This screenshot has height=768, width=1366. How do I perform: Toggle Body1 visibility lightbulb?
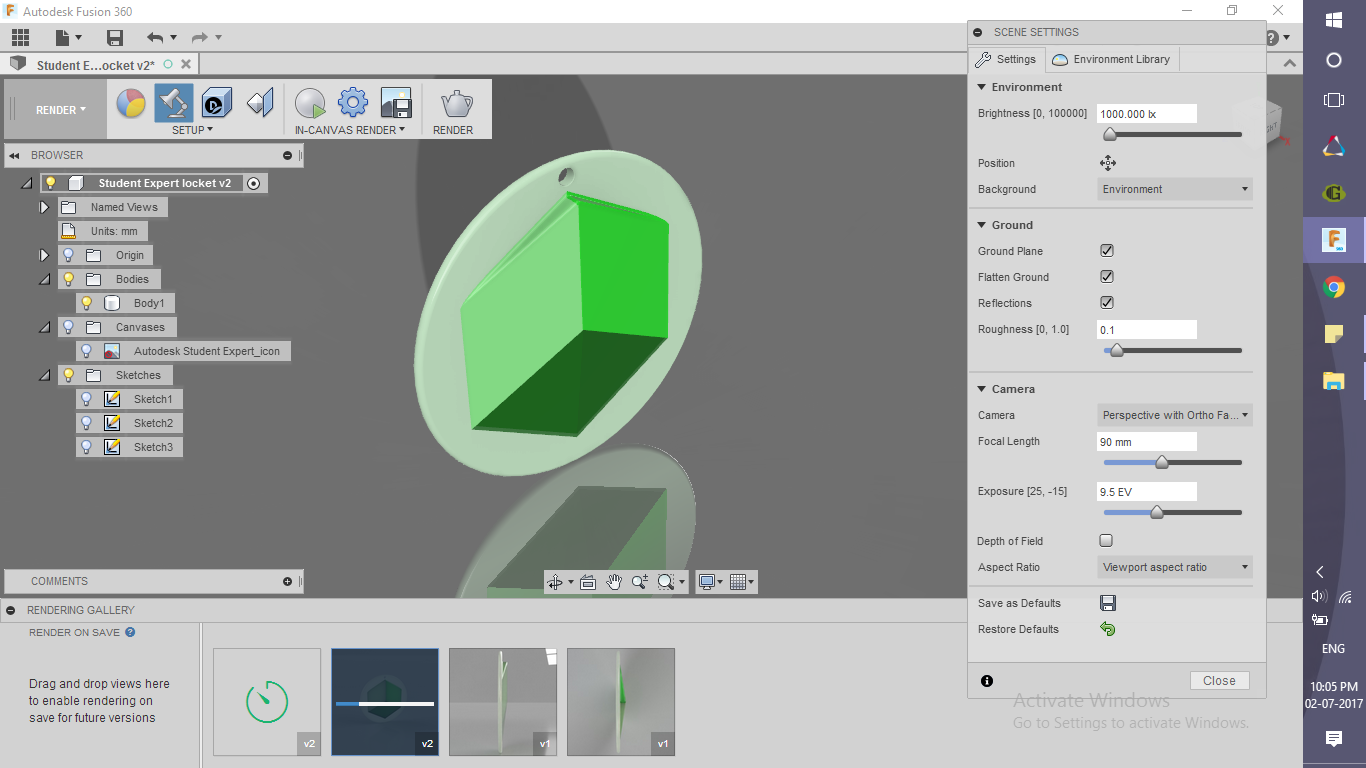pos(86,303)
